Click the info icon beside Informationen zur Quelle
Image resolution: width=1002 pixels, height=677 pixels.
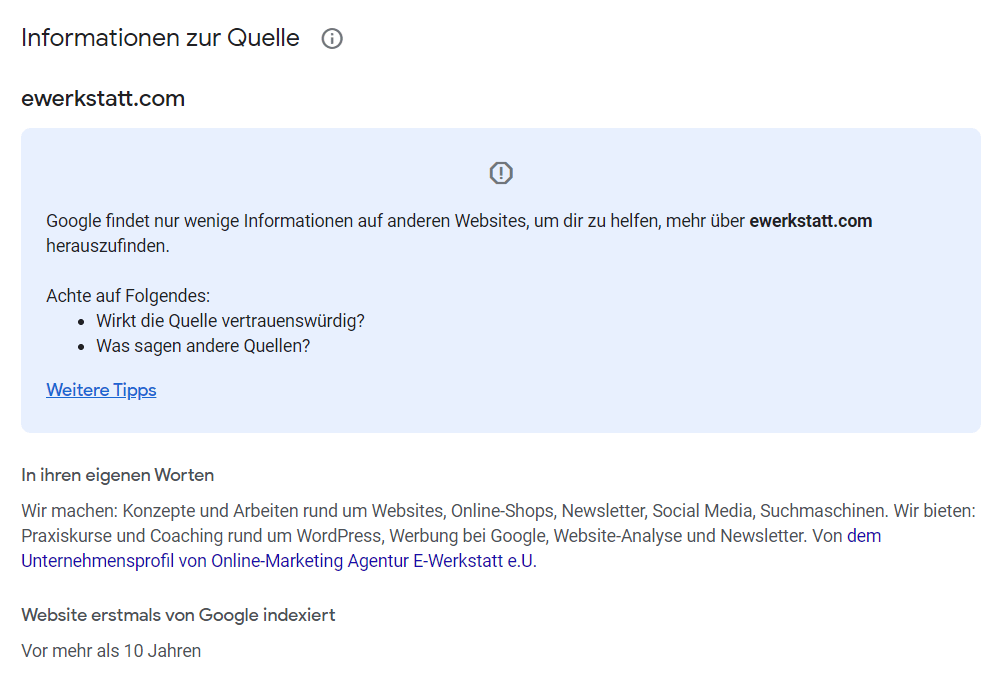(332, 38)
